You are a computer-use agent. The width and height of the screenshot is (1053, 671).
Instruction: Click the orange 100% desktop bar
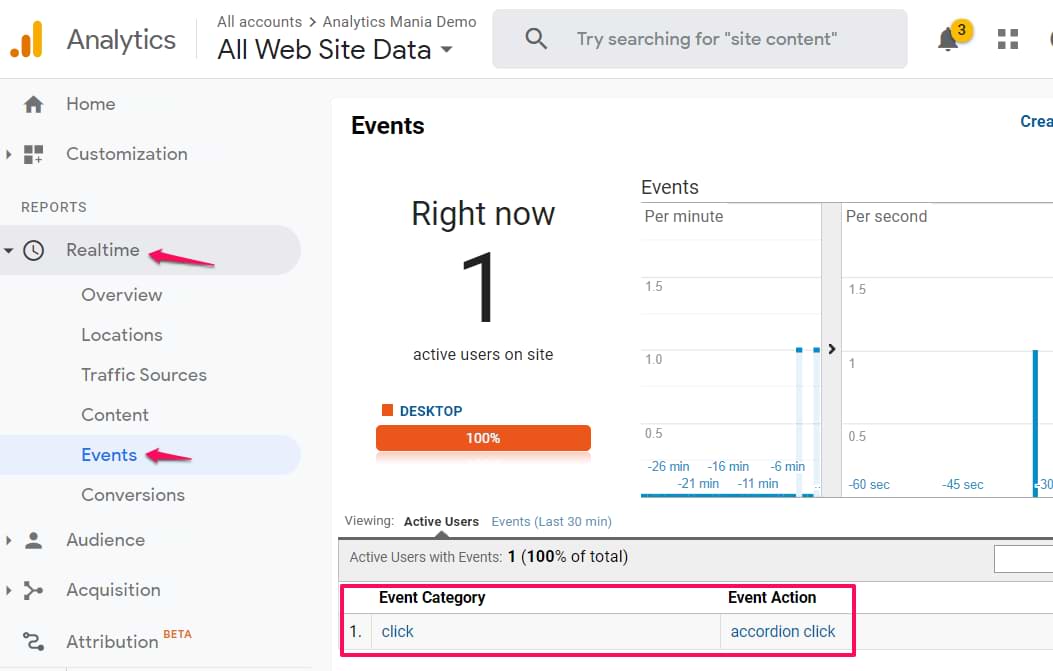click(483, 438)
